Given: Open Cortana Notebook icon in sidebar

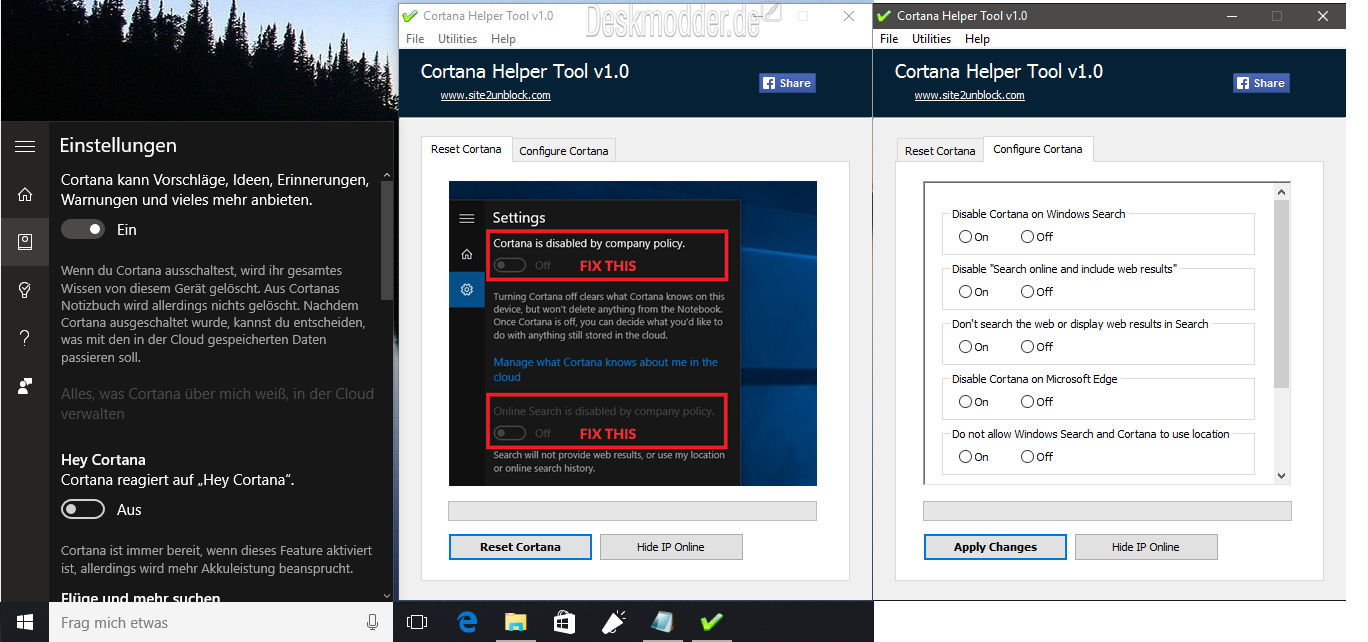Looking at the screenshot, I should 25,241.
